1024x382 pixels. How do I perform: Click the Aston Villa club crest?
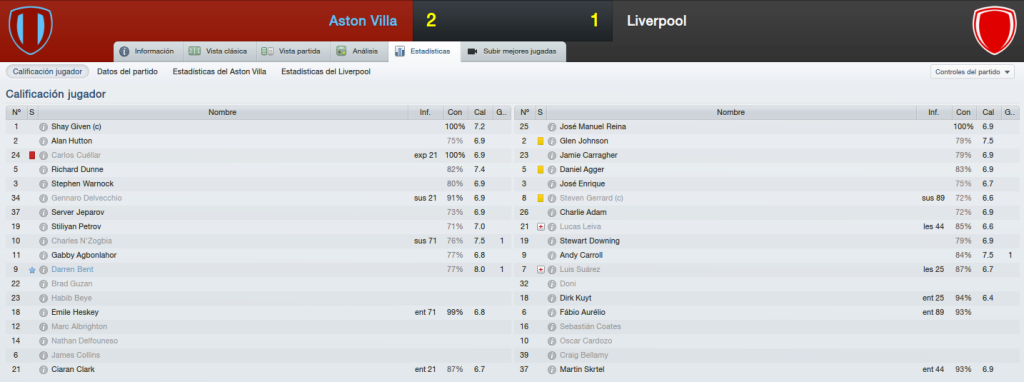(x=31, y=30)
